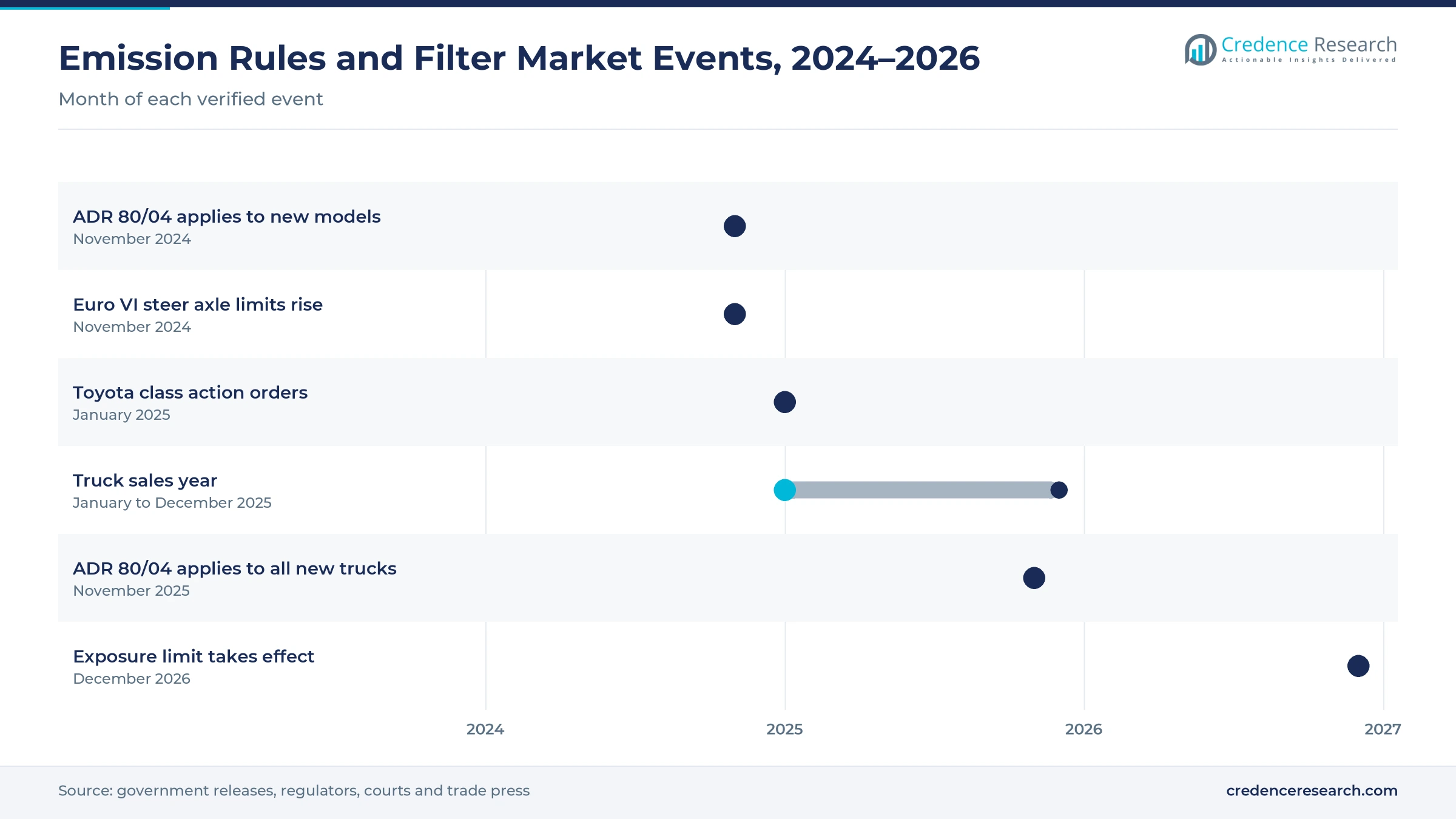The width and height of the screenshot is (1456, 819).
Task: Click the January to December 2025 date text
Action: pyautogui.click(x=172, y=503)
